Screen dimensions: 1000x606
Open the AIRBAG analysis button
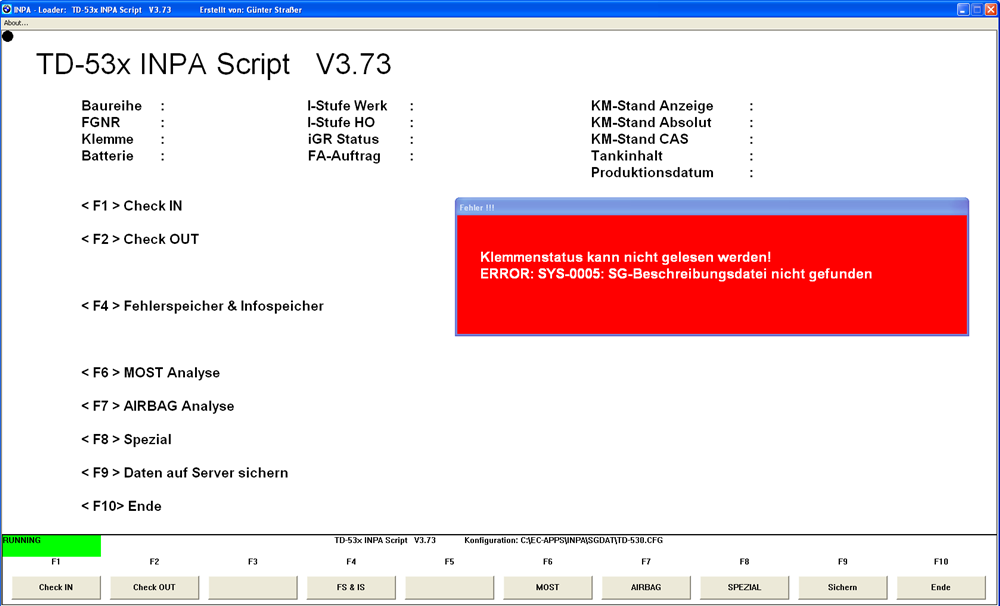point(646,587)
